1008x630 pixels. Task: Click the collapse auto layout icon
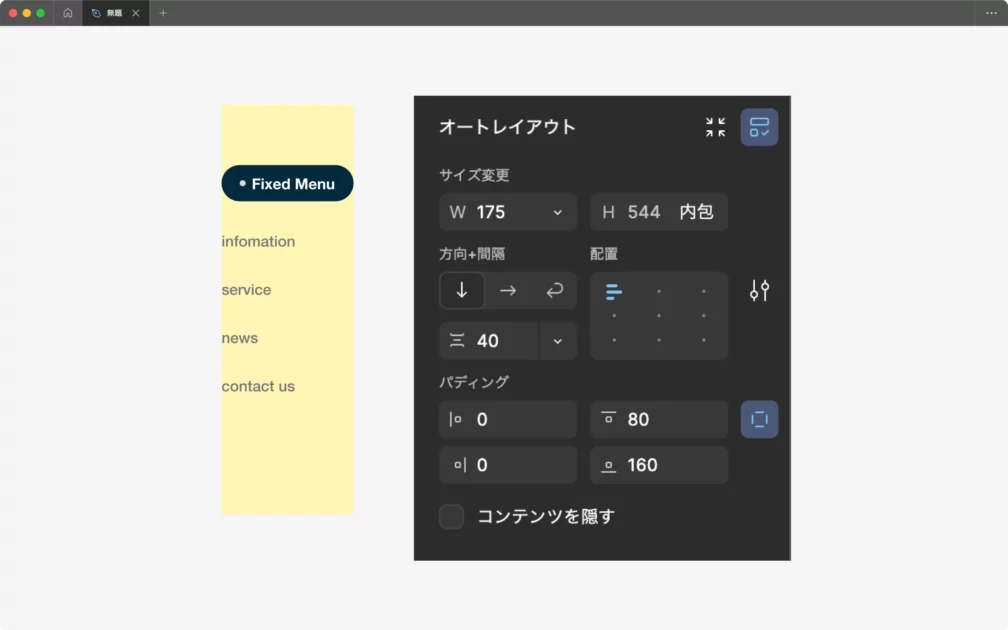[x=715, y=127]
